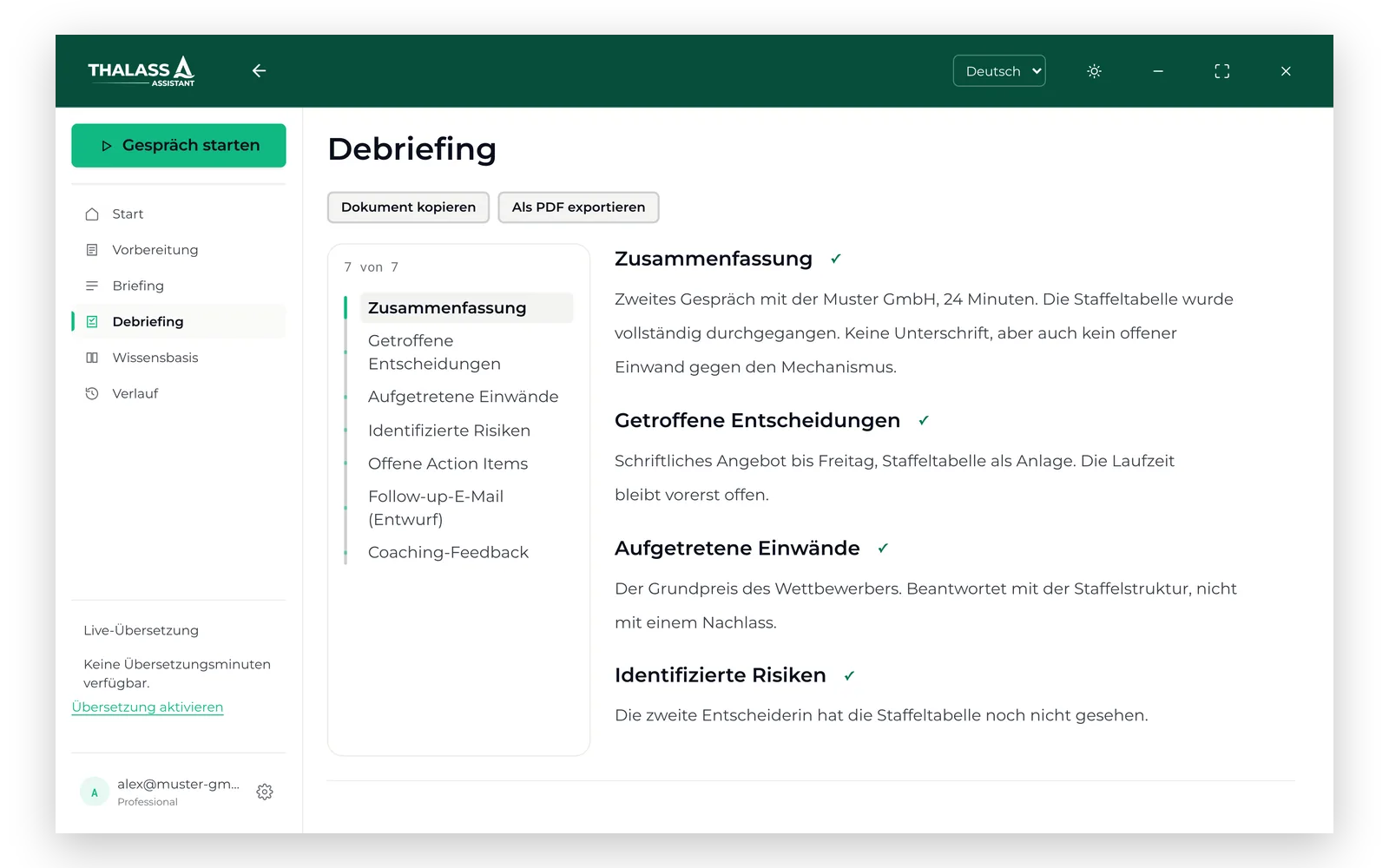1389x868 pixels.
Task: Click checkmark beside Aufgetretene Einwände heading
Action: pyautogui.click(x=883, y=548)
